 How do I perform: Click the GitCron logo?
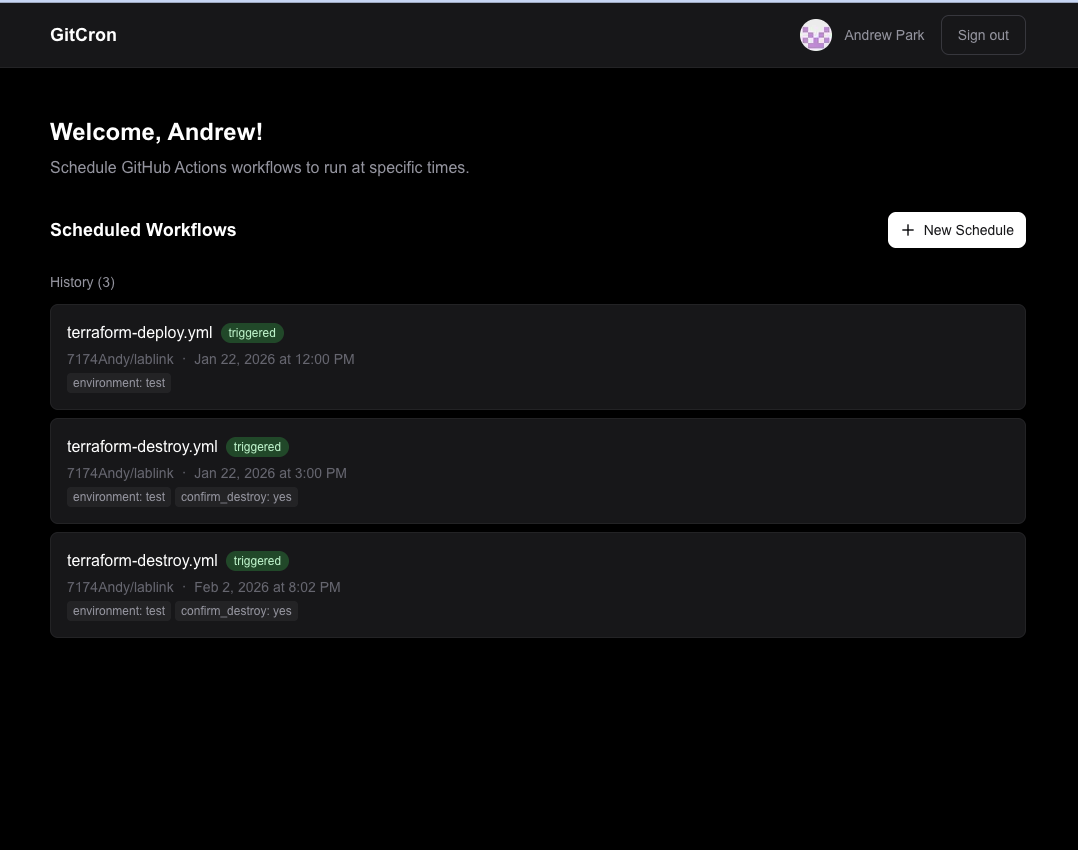83,35
